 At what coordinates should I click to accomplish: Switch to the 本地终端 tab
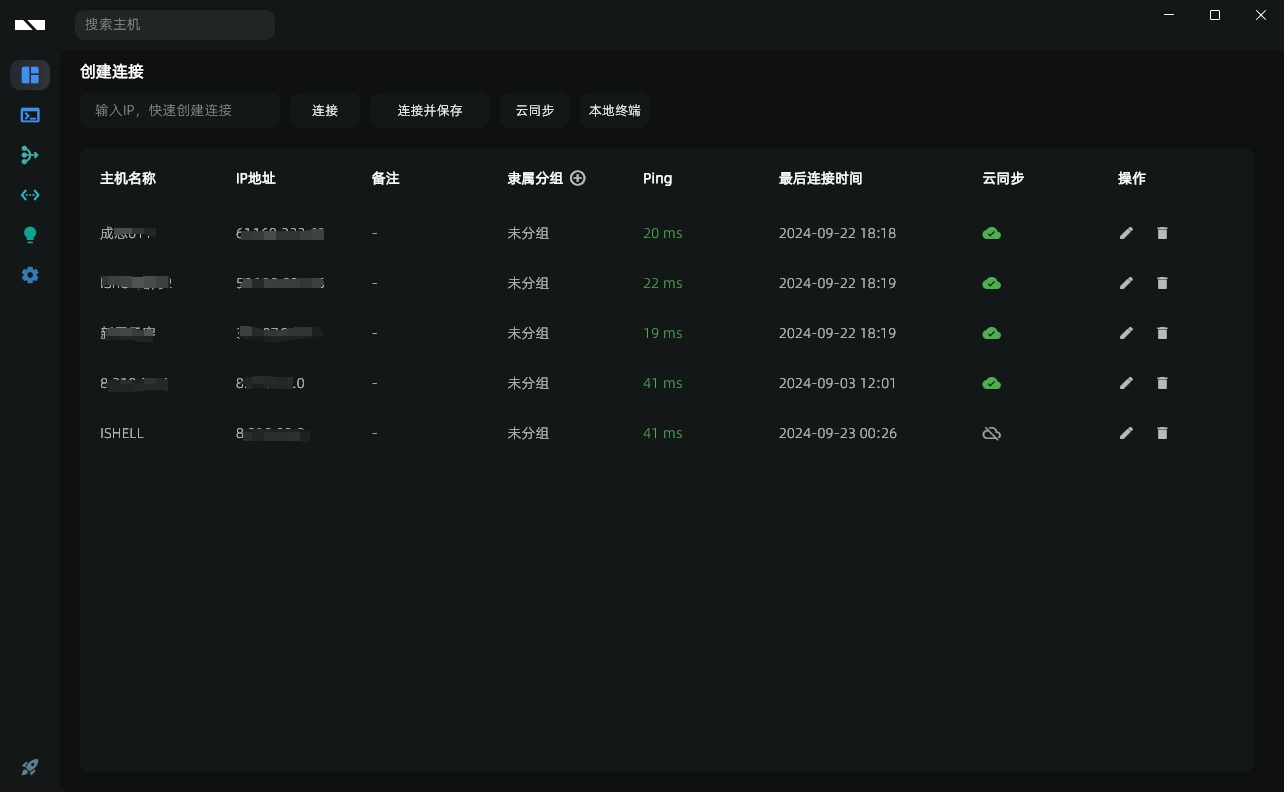(x=615, y=110)
